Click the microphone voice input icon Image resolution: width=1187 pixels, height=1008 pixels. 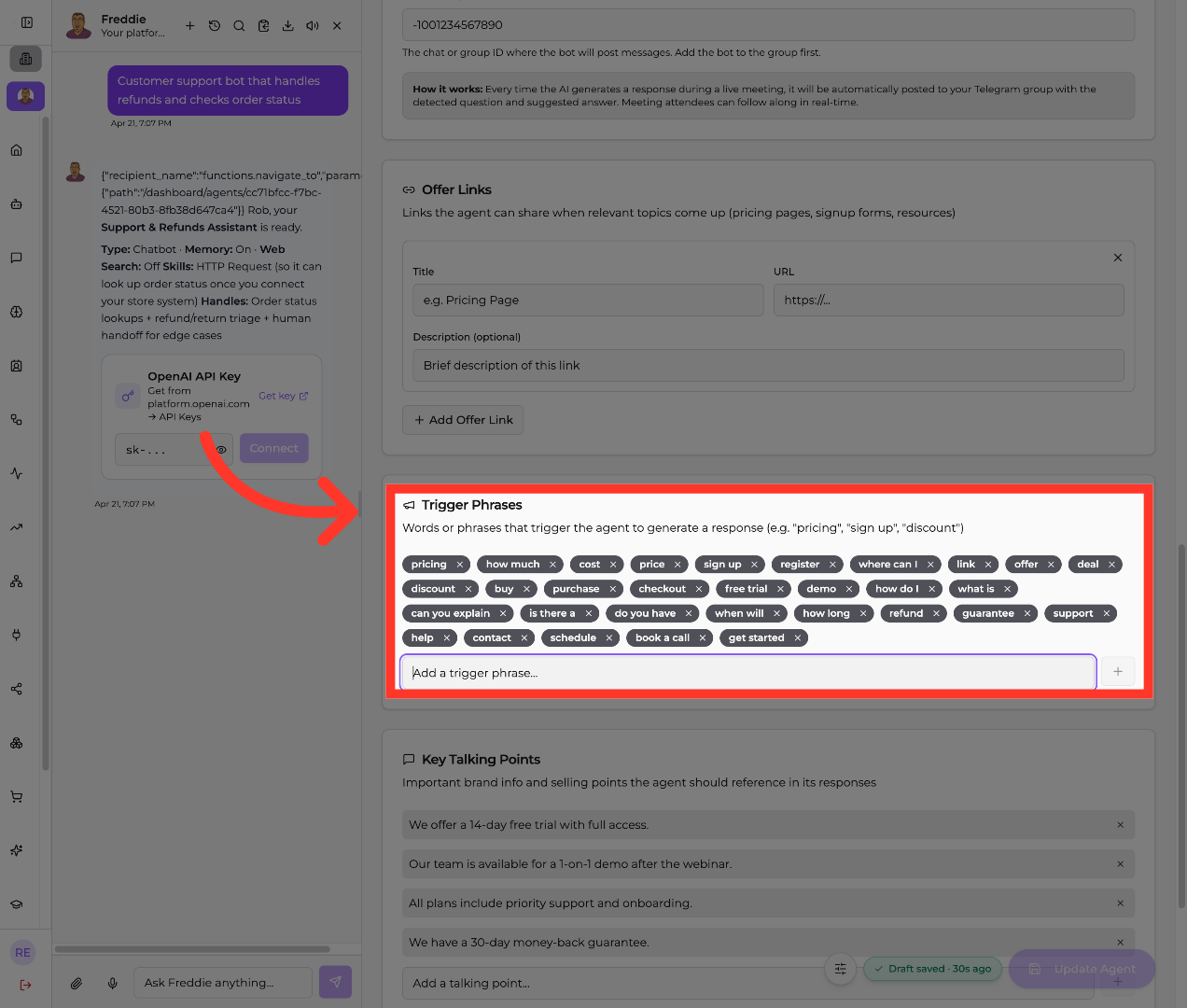click(x=113, y=983)
